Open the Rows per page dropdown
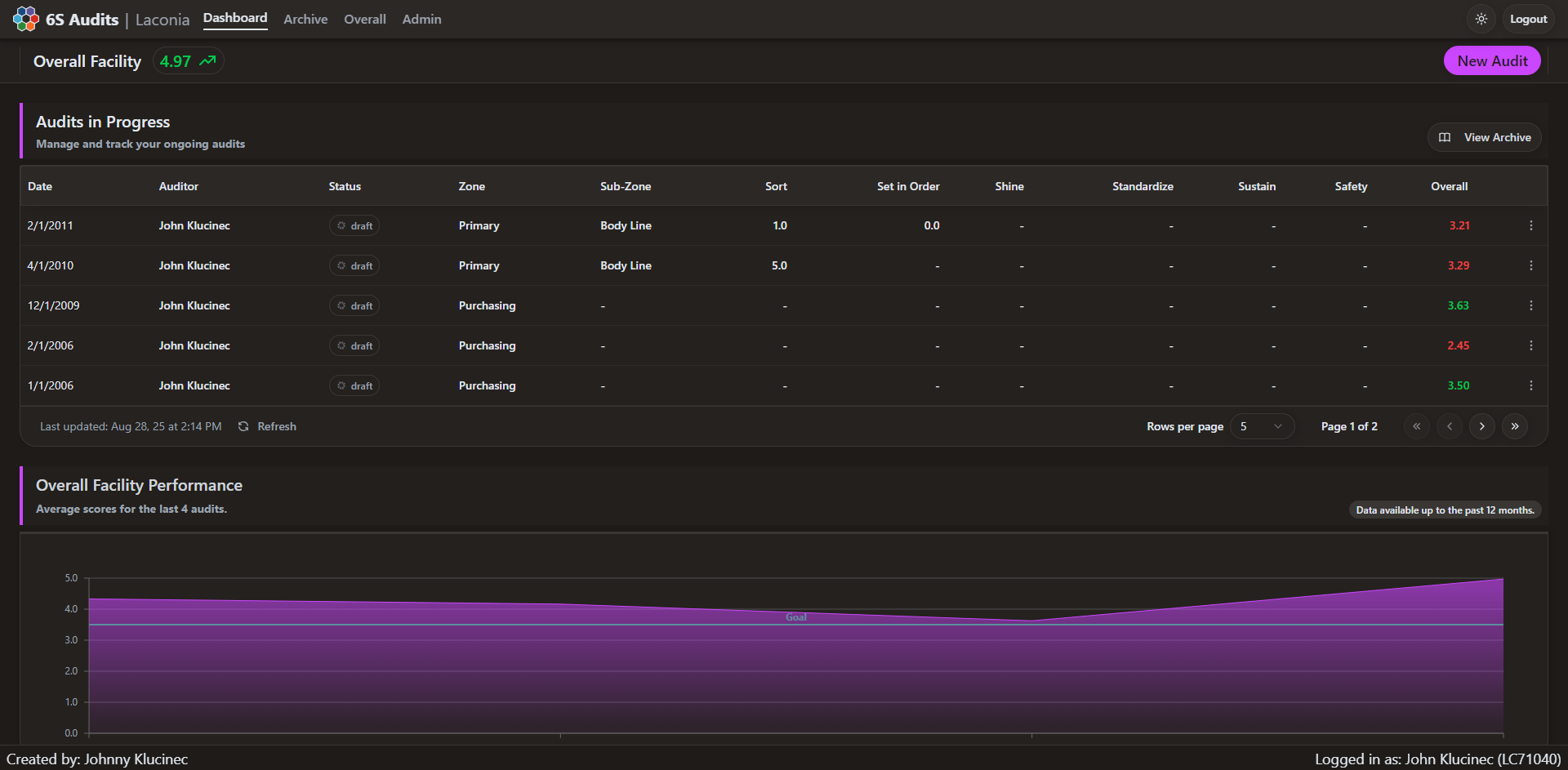The image size is (1568, 770). click(x=1262, y=425)
